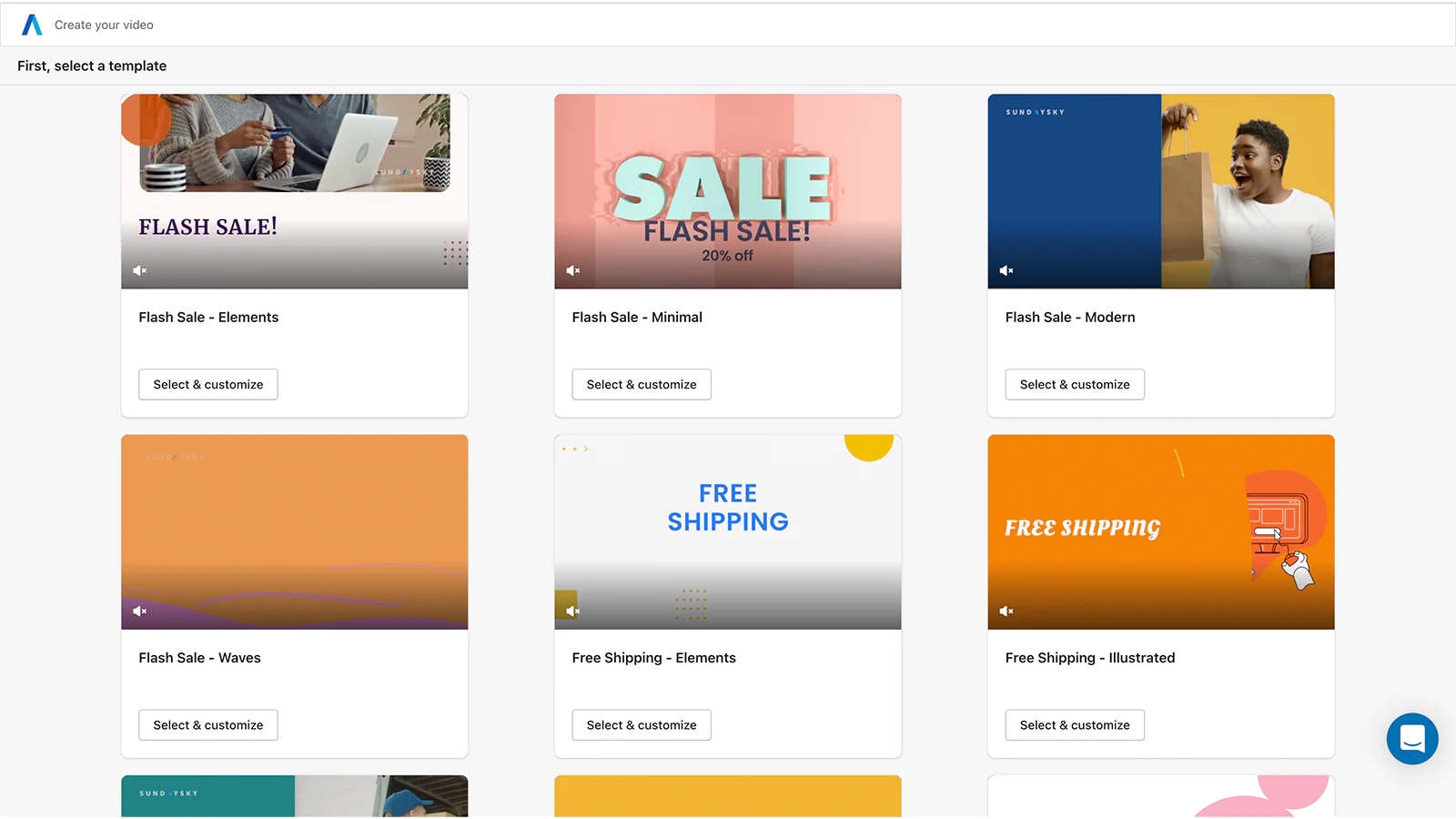Open the teal template thumbnail at bottom left
Image resolution: width=1456 pixels, height=819 pixels.
(294, 796)
